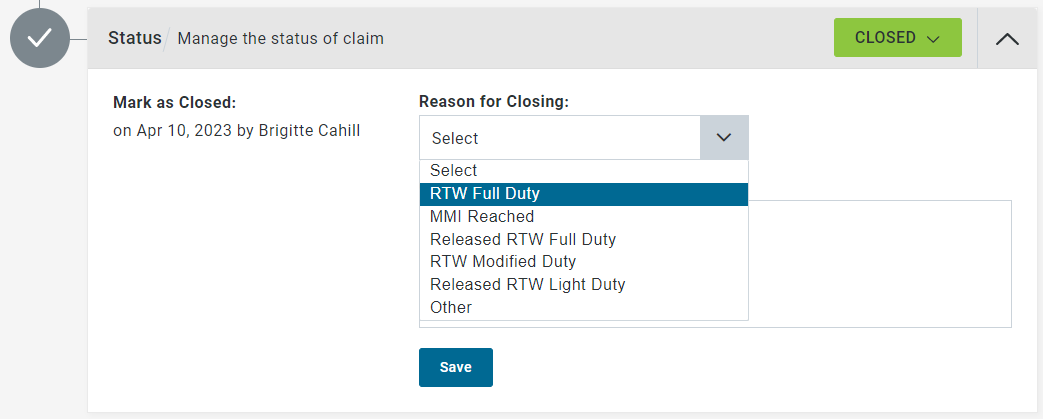Image resolution: width=1043 pixels, height=419 pixels.
Task: Click the Status section heading
Action: pos(134,38)
